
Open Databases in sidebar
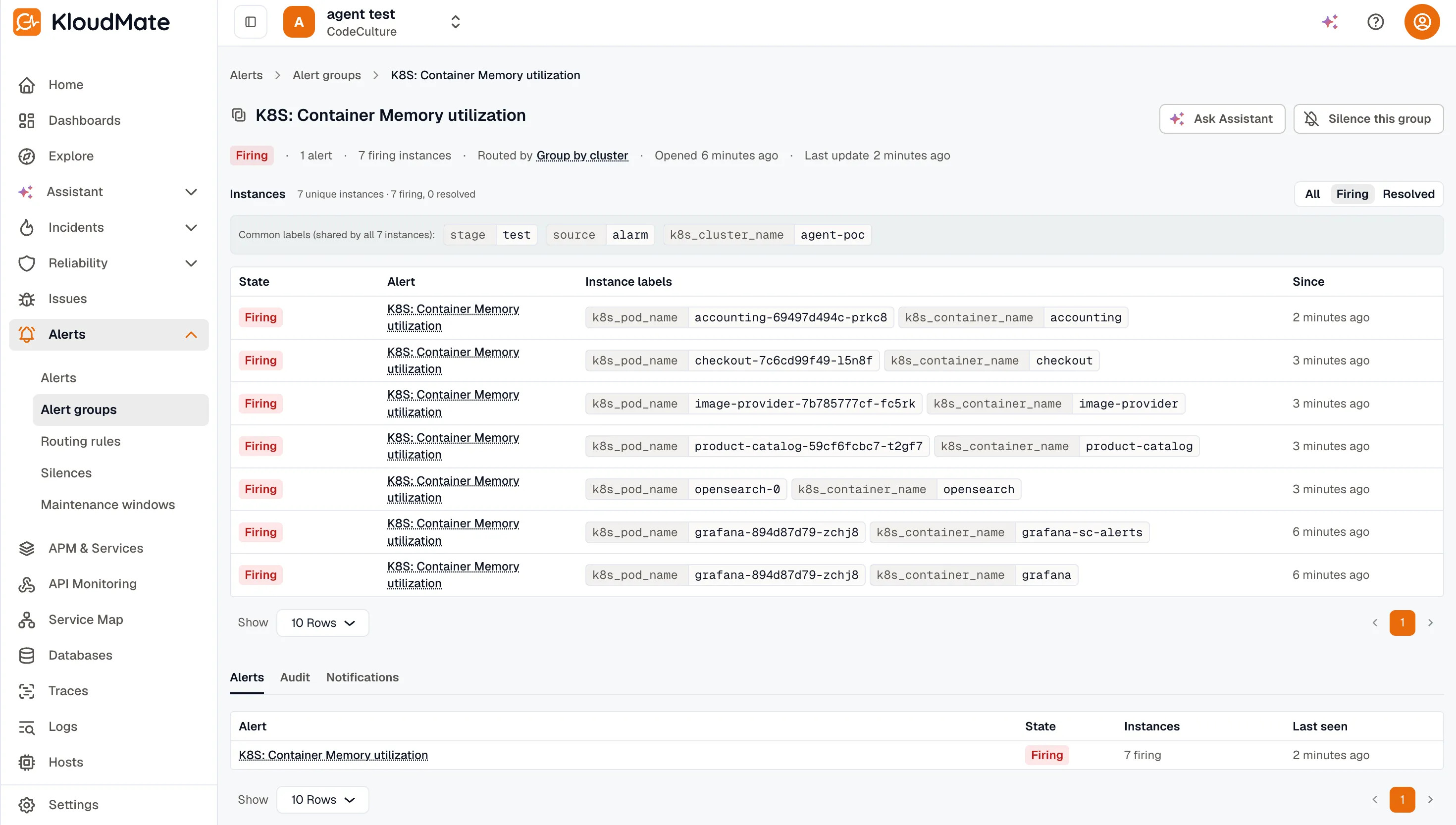[x=80, y=655]
